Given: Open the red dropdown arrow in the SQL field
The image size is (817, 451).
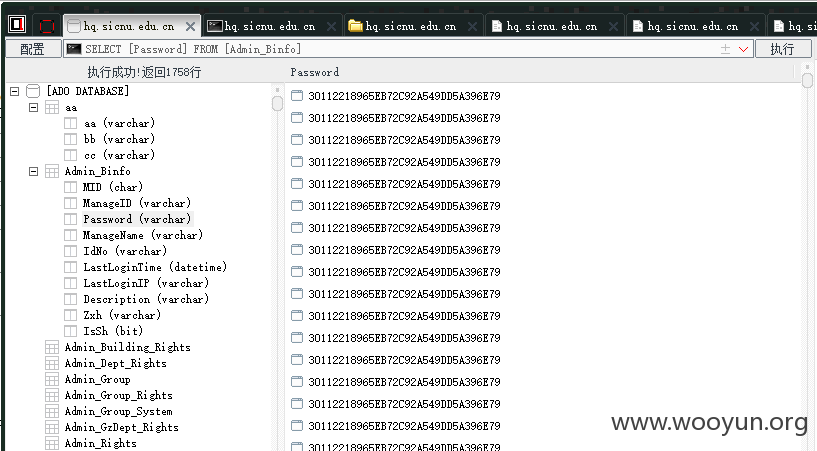Looking at the screenshot, I should [744, 49].
